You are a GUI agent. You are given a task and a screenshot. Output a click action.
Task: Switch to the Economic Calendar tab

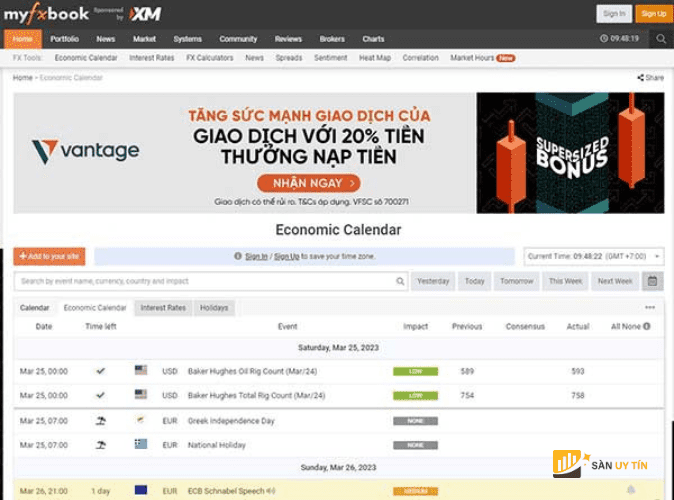point(95,308)
